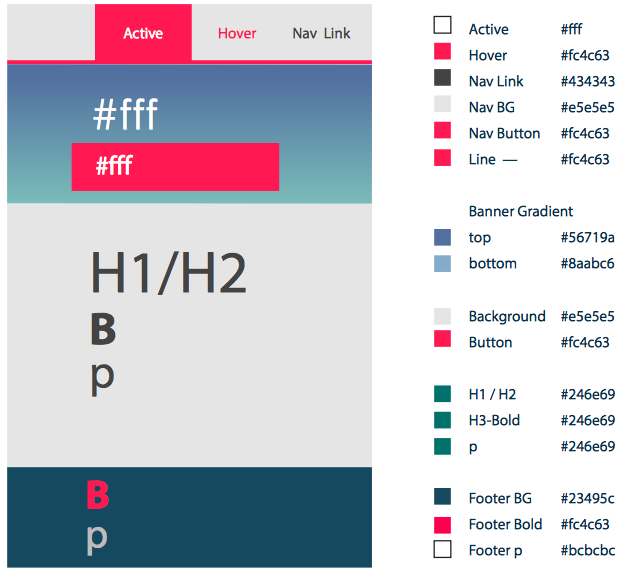Pick the Line color swatch
The width and height of the screenshot is (639, 576).
click(x=442, y=157)
